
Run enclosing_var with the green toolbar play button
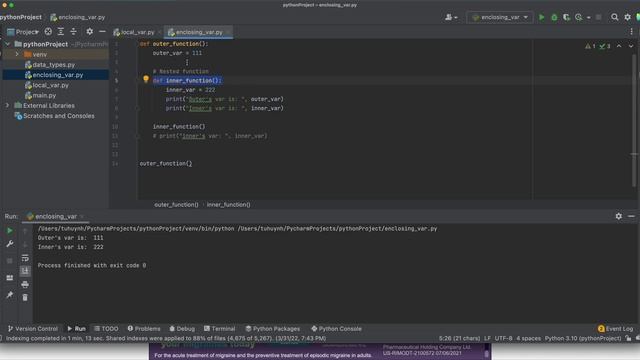coord(542,17)
